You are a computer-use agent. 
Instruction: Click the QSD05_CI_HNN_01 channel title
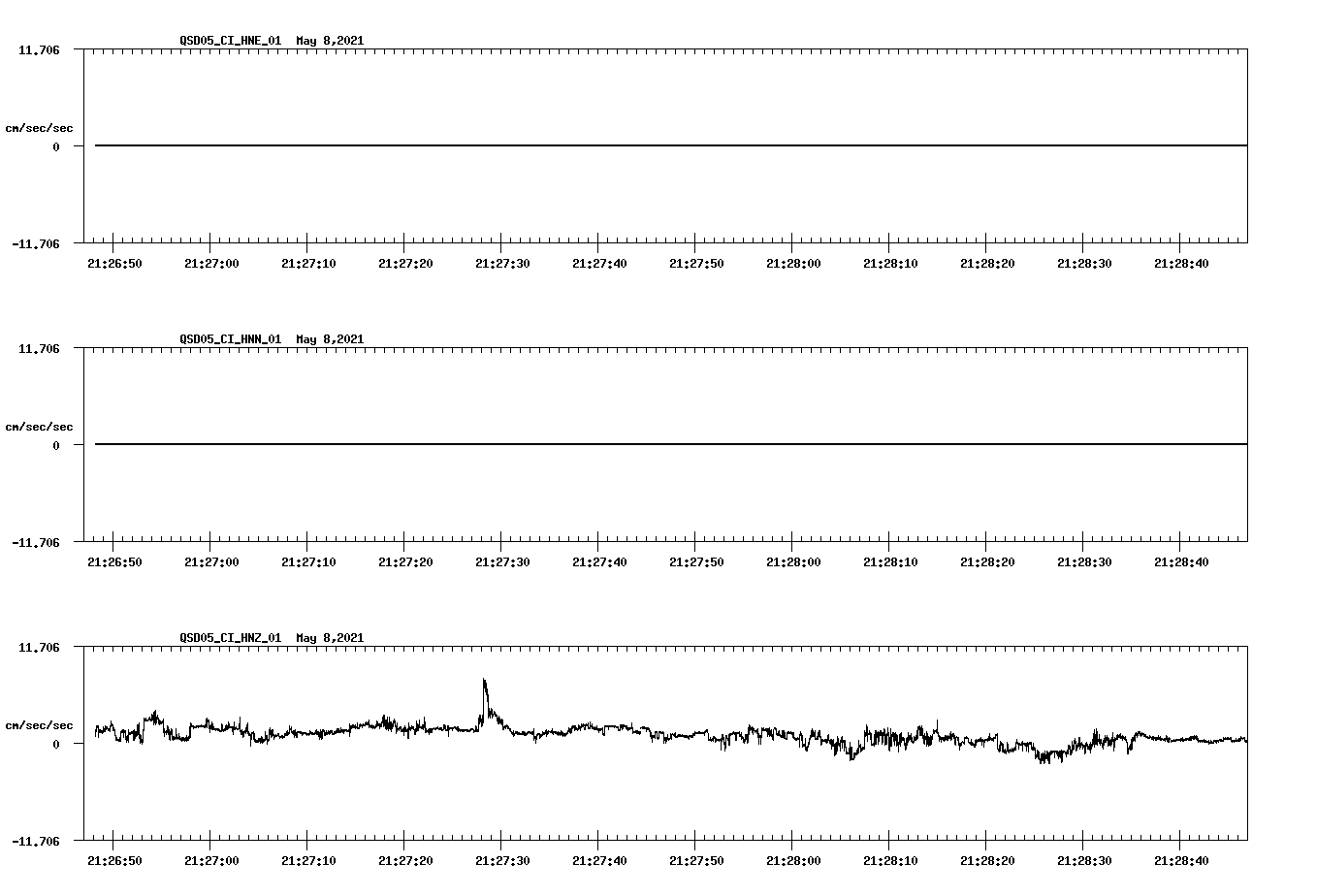coord(230,339)
